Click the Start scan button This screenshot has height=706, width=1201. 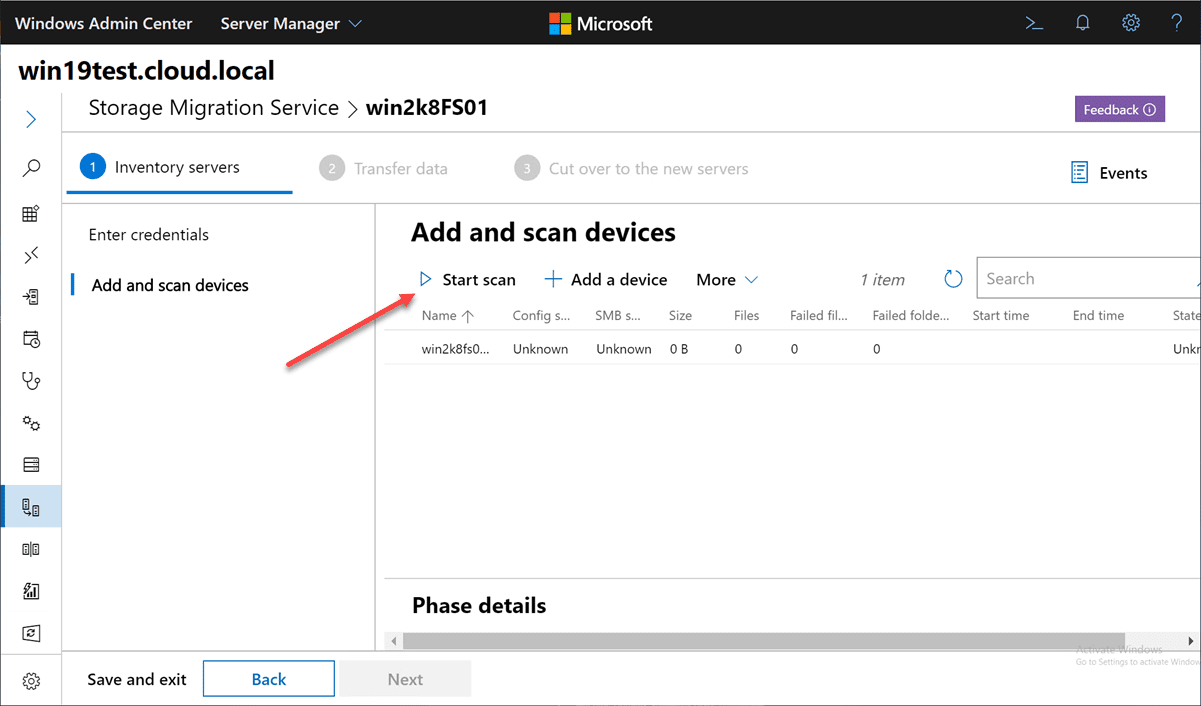coord(467,280)
